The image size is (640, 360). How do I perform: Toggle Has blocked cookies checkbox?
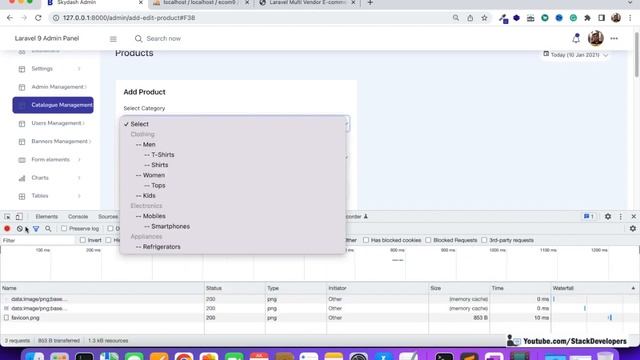[x=366, y=240]
